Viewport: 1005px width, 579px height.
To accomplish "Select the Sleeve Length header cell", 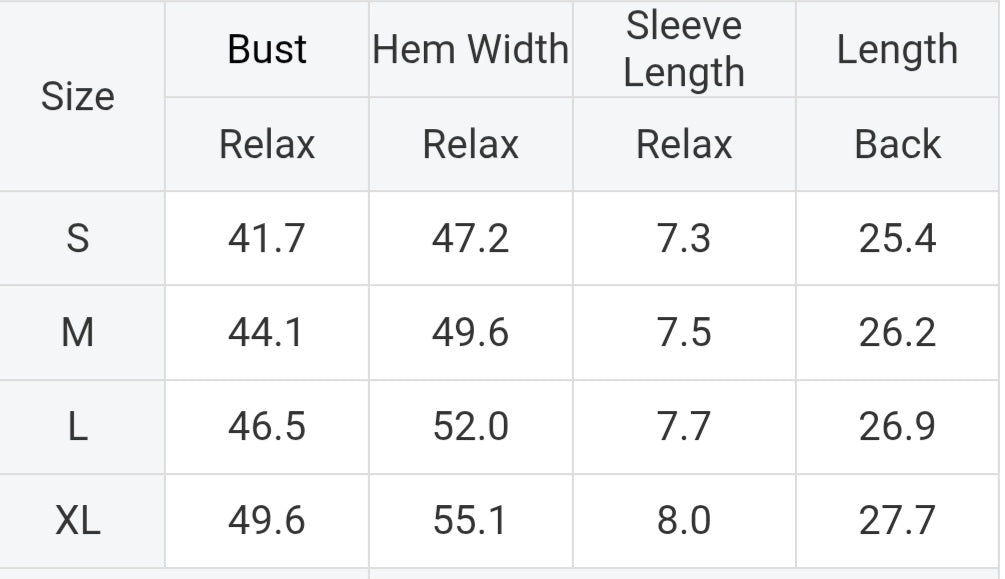I will (684, 49).
